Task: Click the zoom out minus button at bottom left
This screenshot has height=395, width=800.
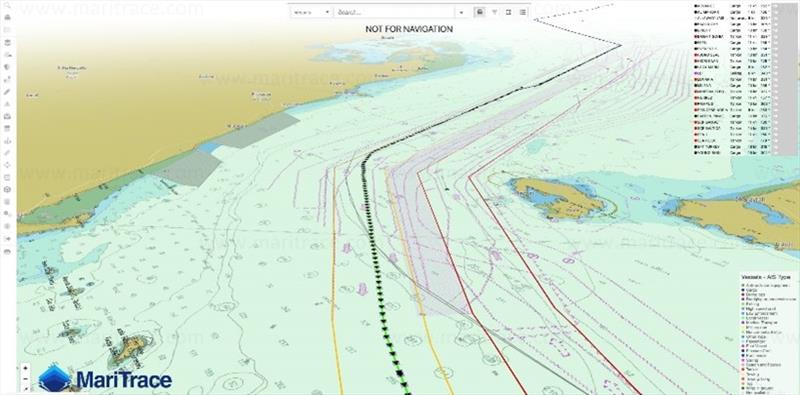Action: click(26, 379)
